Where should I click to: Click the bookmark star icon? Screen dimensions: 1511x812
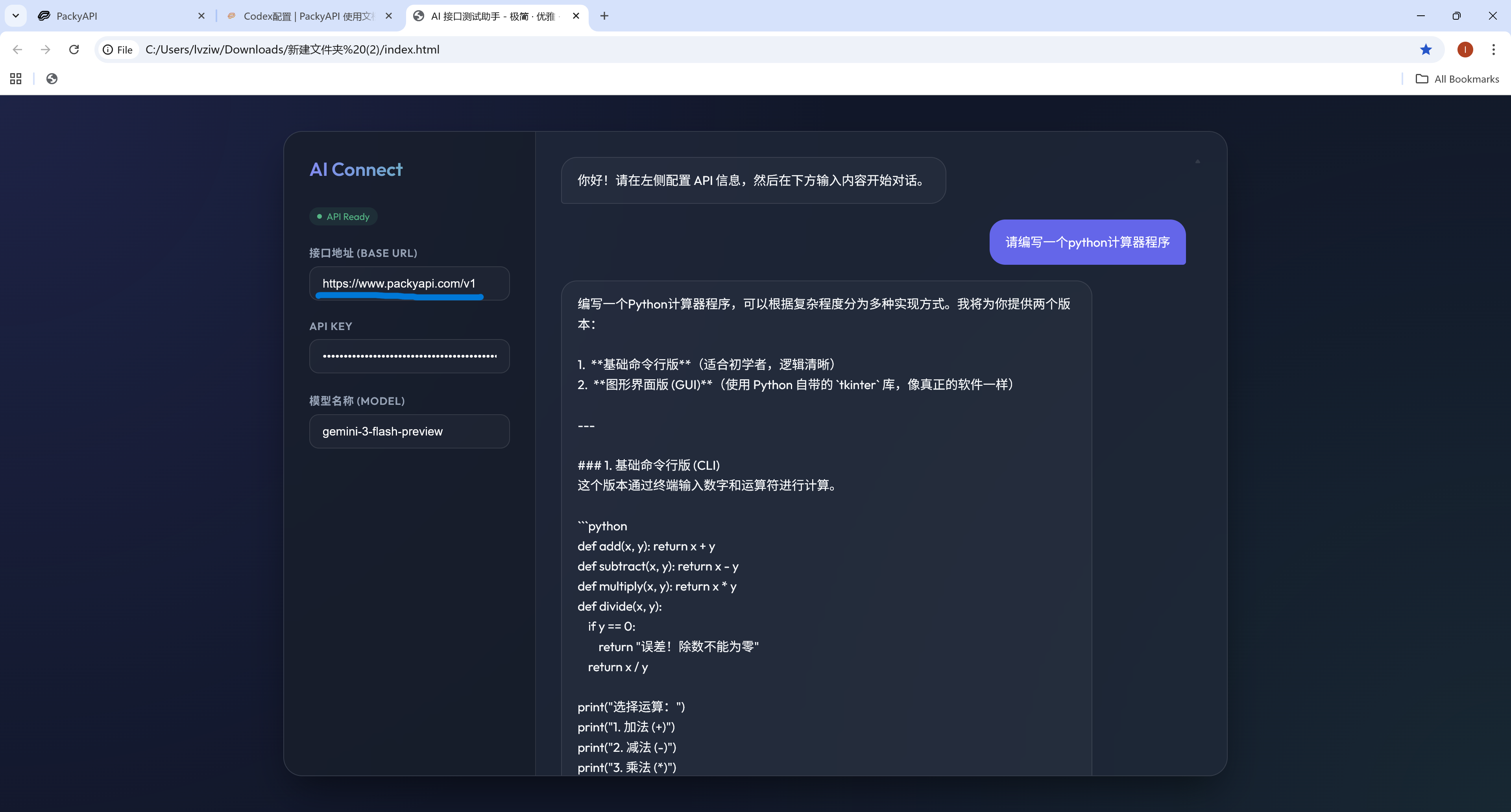click(x=1426, y=49)
